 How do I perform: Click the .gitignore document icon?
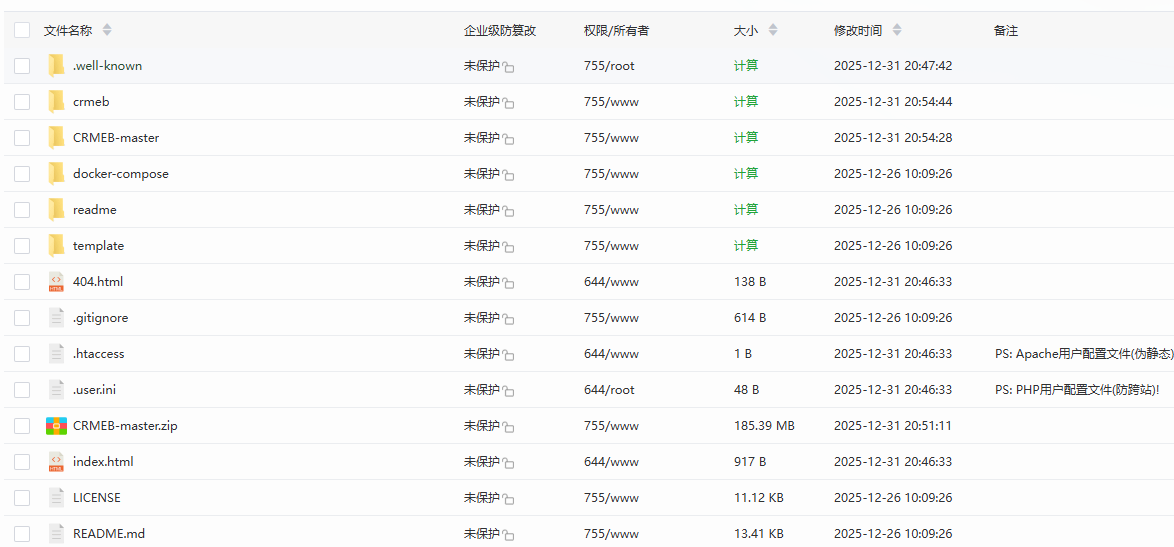pos(56,318)
